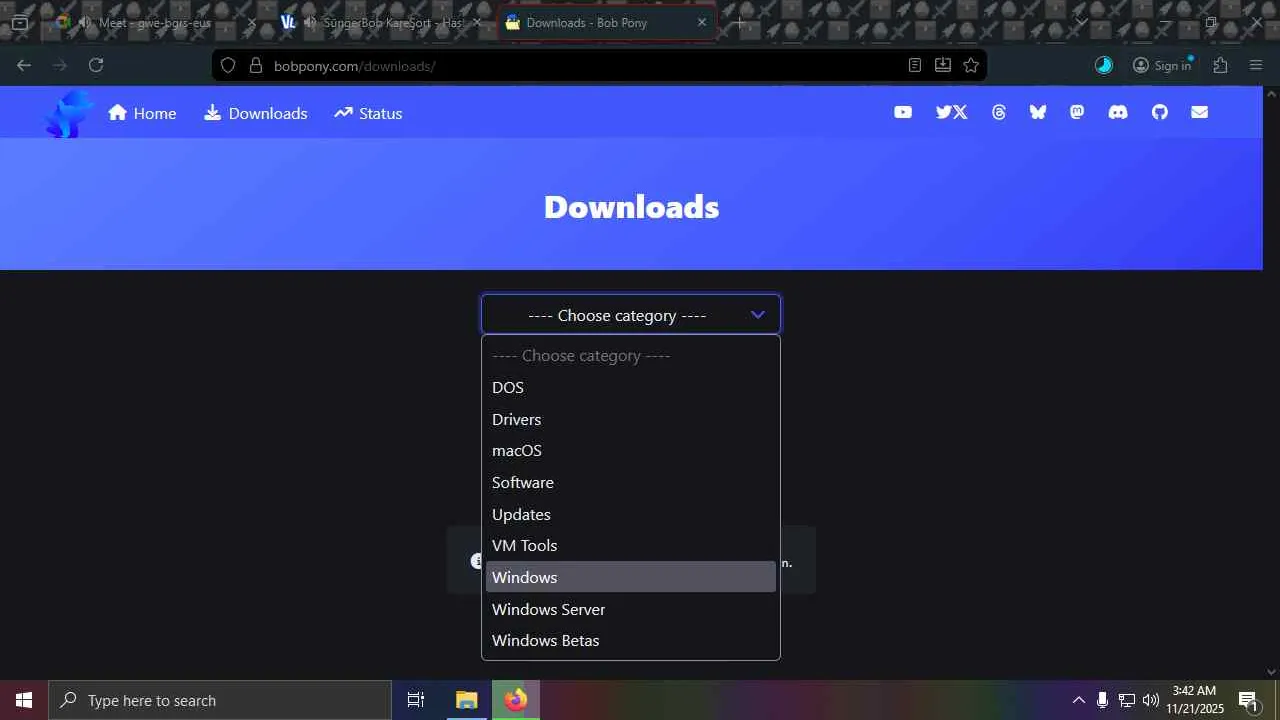The image size is (1280, 720).
Task: Pick Software from the category list
Action: click(x=631, y=482)
